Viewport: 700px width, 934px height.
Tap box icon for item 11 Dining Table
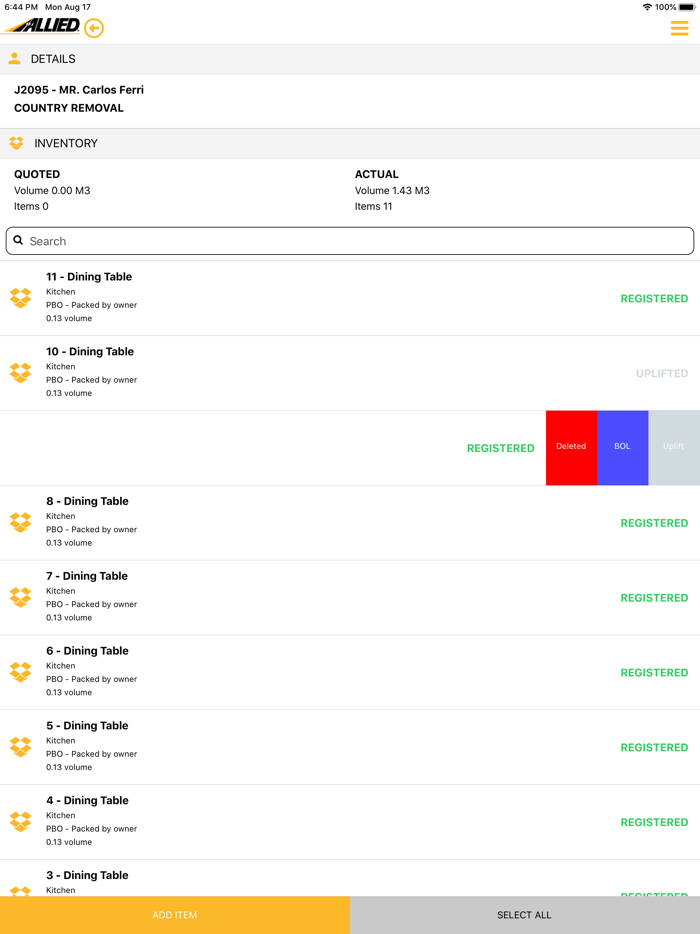[20, 298]
